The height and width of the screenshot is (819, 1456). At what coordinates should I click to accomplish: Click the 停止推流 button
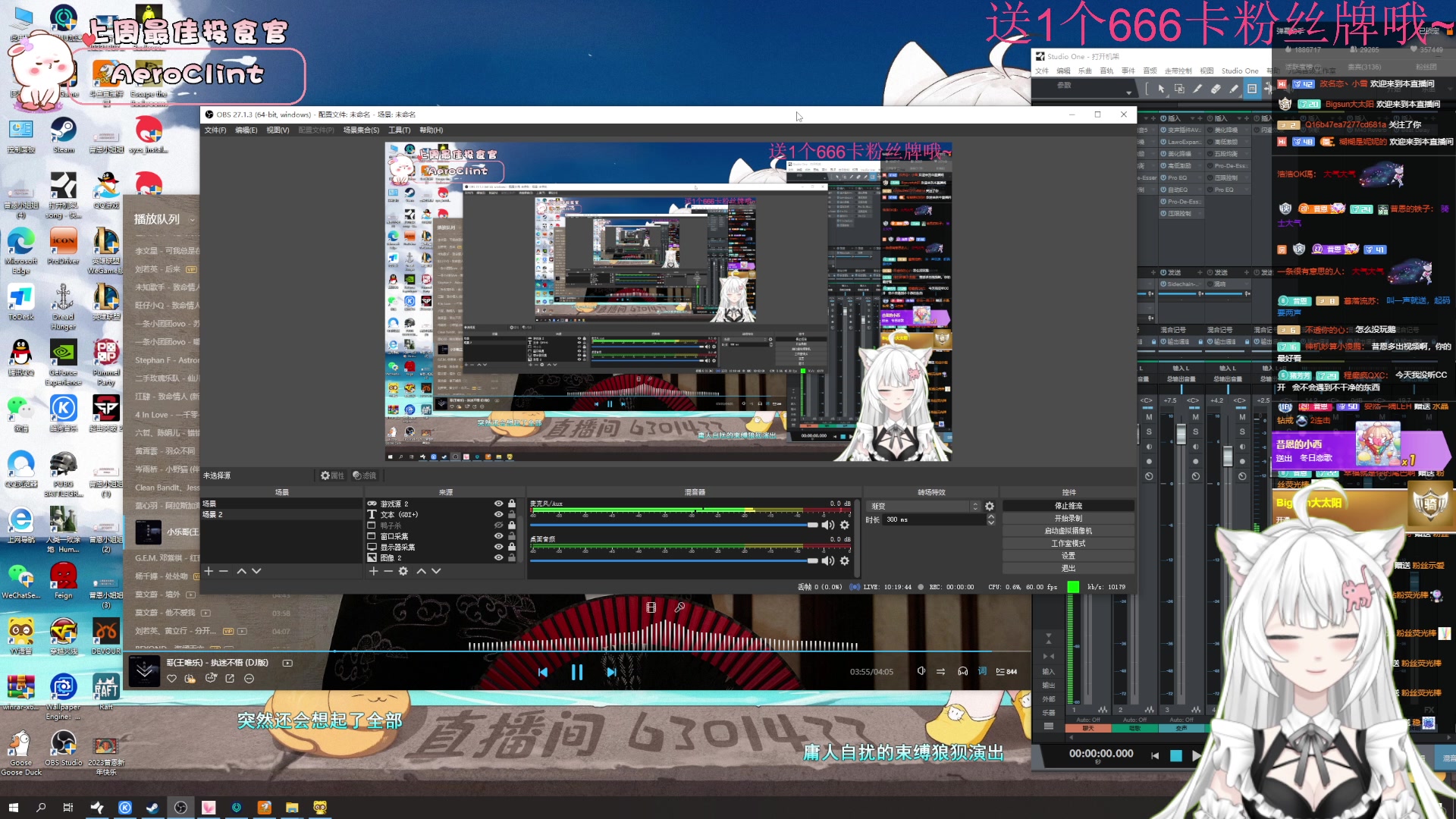pyautogui.click(x=1068, y=506)
